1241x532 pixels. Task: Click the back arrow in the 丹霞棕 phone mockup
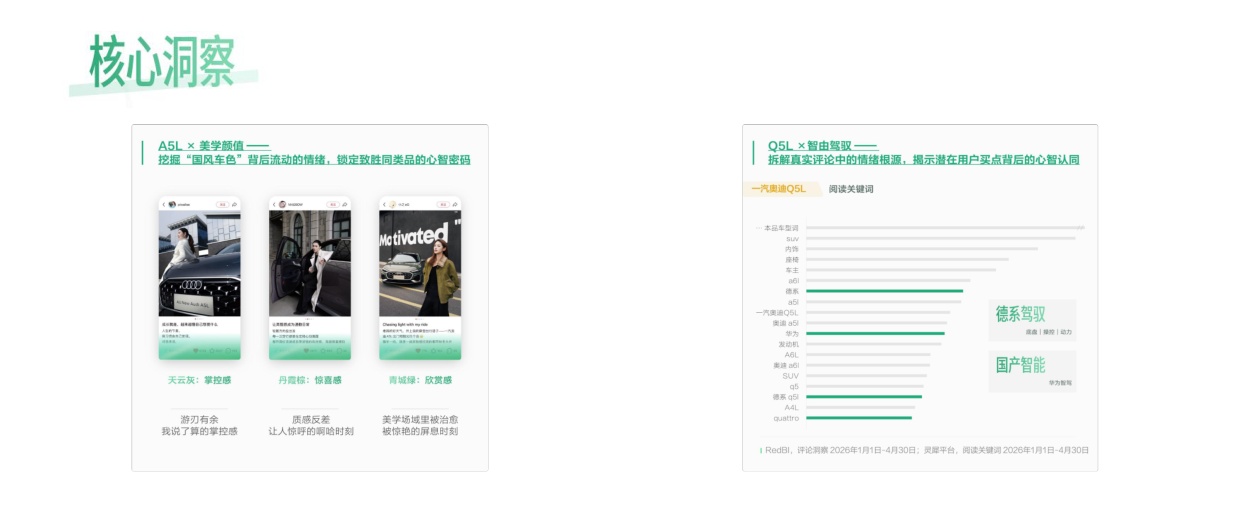coord(274,204)
